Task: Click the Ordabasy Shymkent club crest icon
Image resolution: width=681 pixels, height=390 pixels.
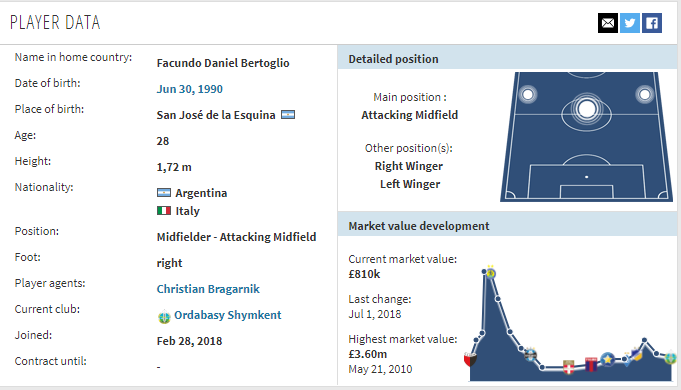Action: [x=164, y=317]
